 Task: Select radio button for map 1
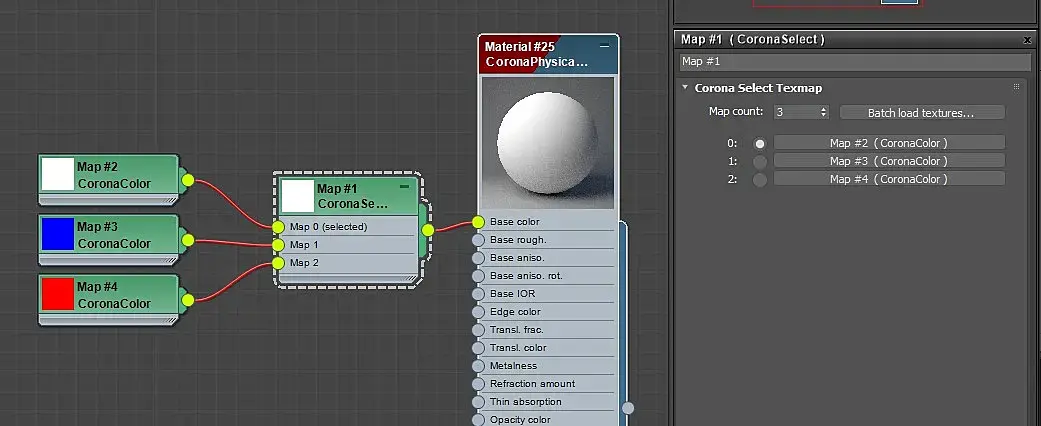coord(760,161)
